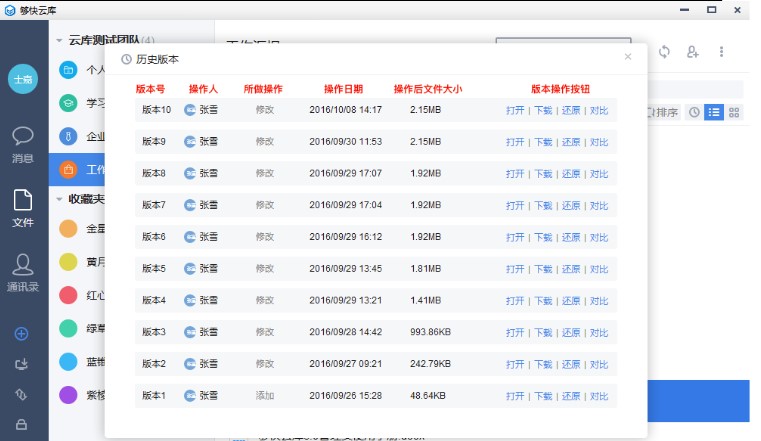Screen dimensions: 761x441
Task: Collapse the 收藏夹 favorites group
Action: click(59, 199)
